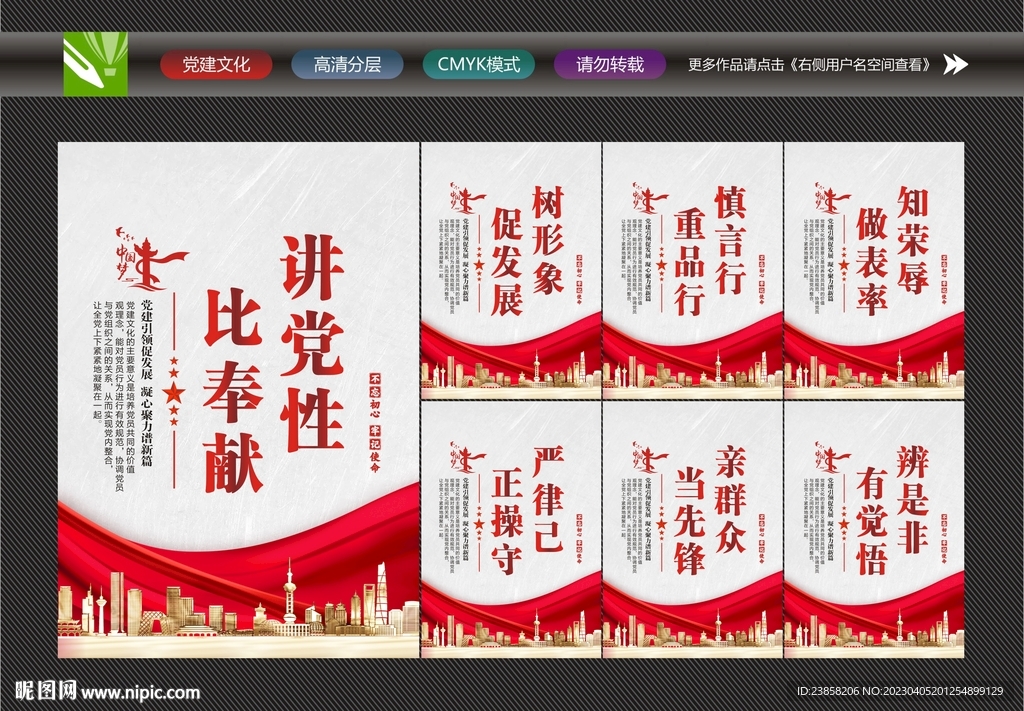The image size is (1024, 711).
Task: Select the large 讲党性 比奉献 poster
Action: tap(238, 400)
